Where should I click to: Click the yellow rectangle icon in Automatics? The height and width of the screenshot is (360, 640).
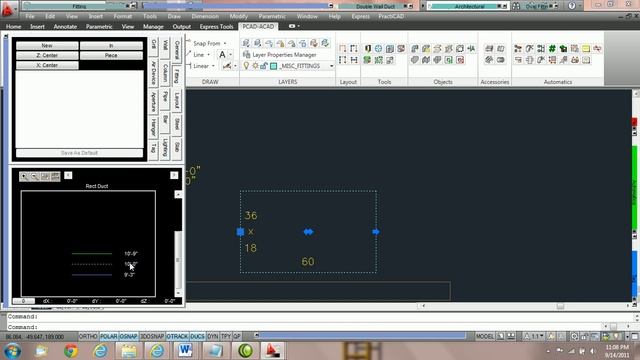click(586, 49)
